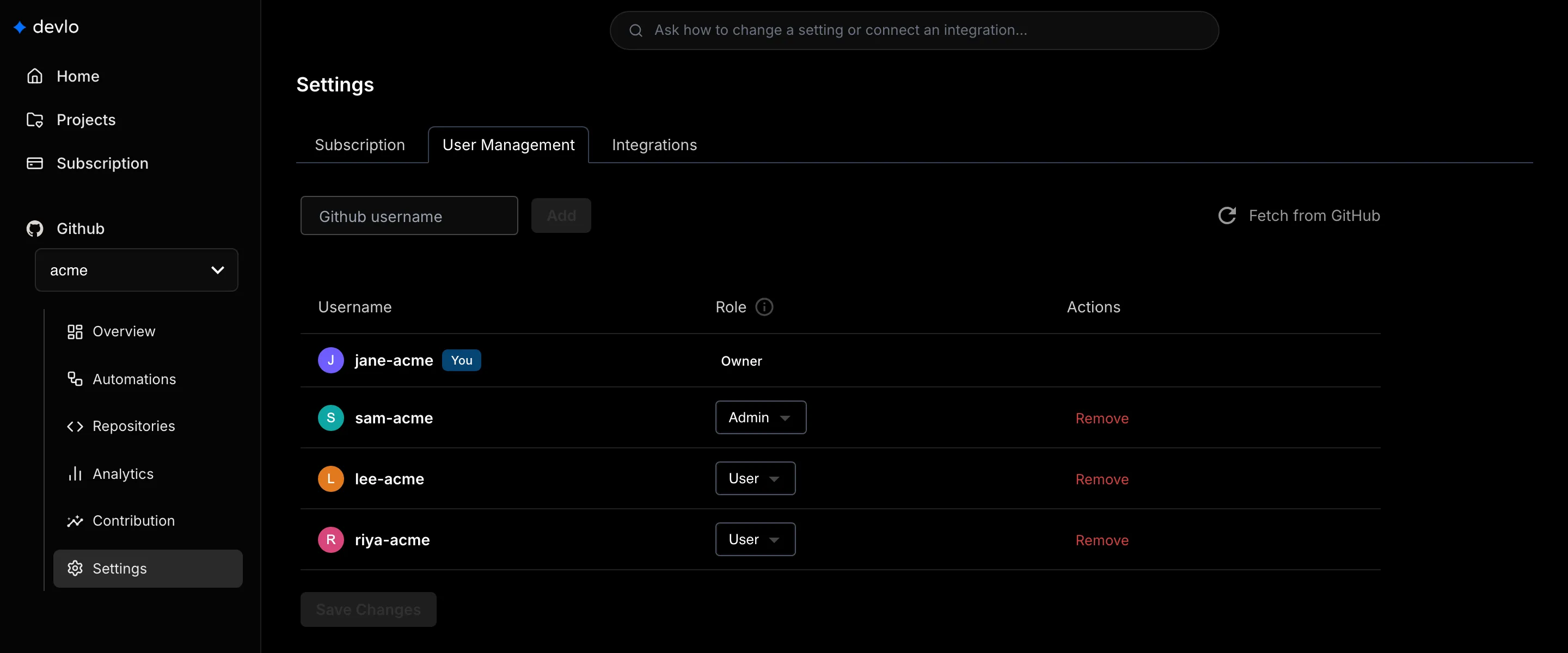
Task: Click the Contribution sparkline icon
Action: pos(75,521)
